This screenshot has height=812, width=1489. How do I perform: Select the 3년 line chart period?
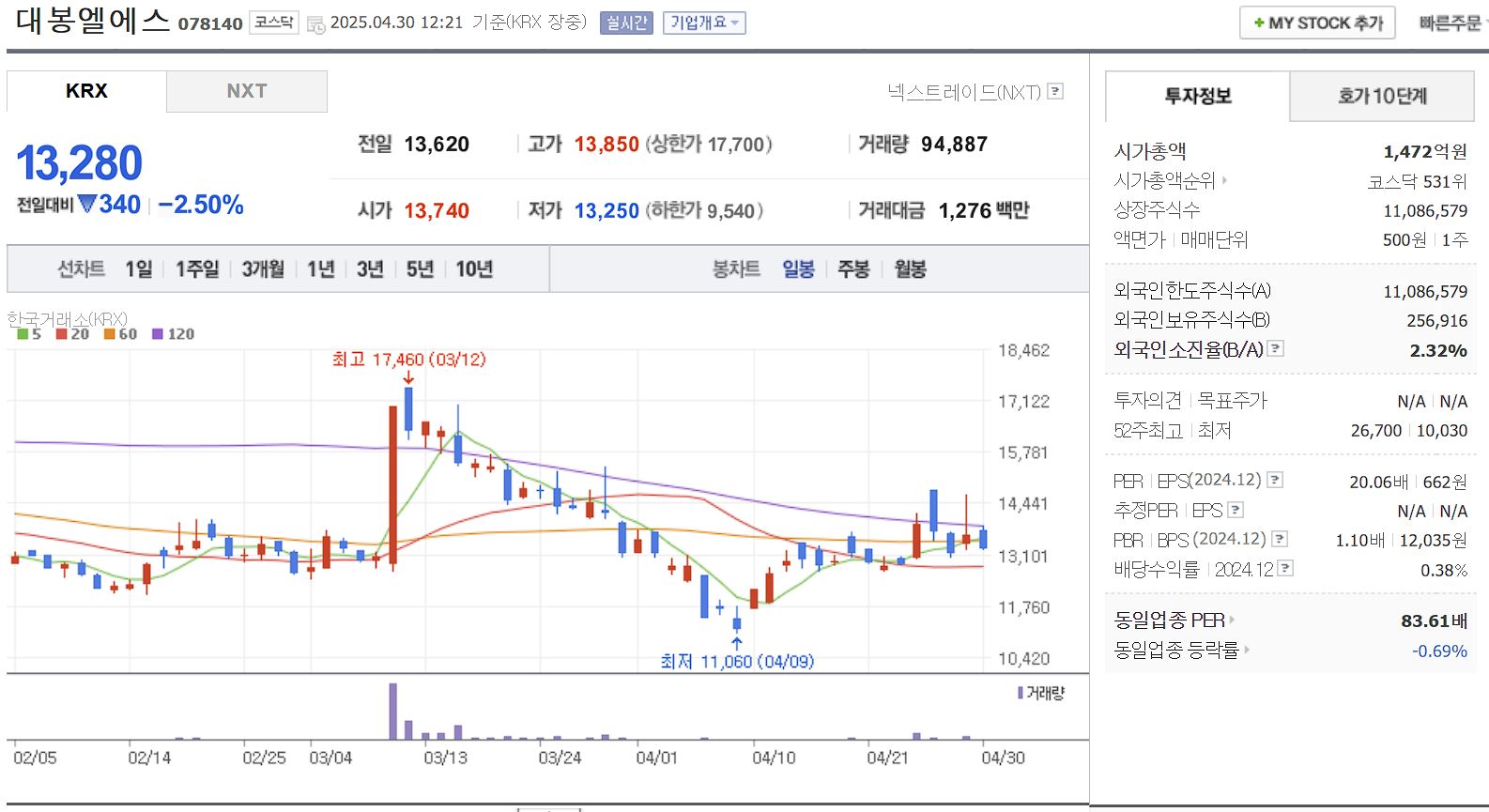[370, 269]
